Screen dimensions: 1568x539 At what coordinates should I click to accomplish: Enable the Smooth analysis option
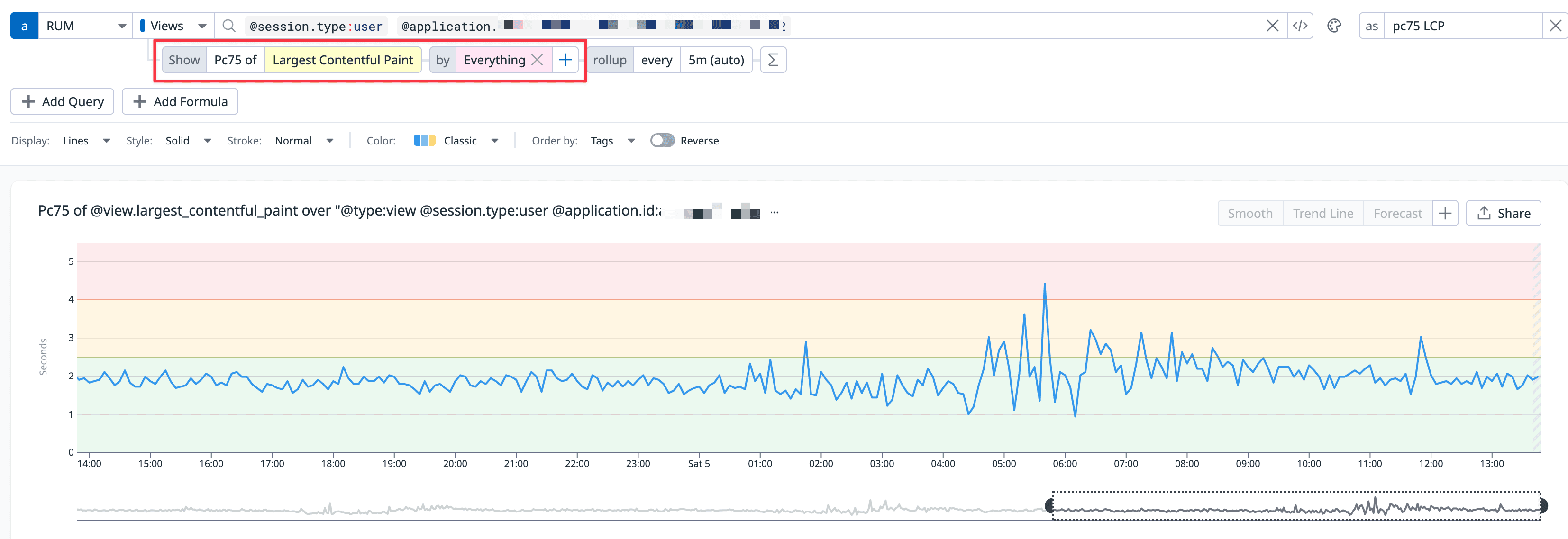[1250, 213]
